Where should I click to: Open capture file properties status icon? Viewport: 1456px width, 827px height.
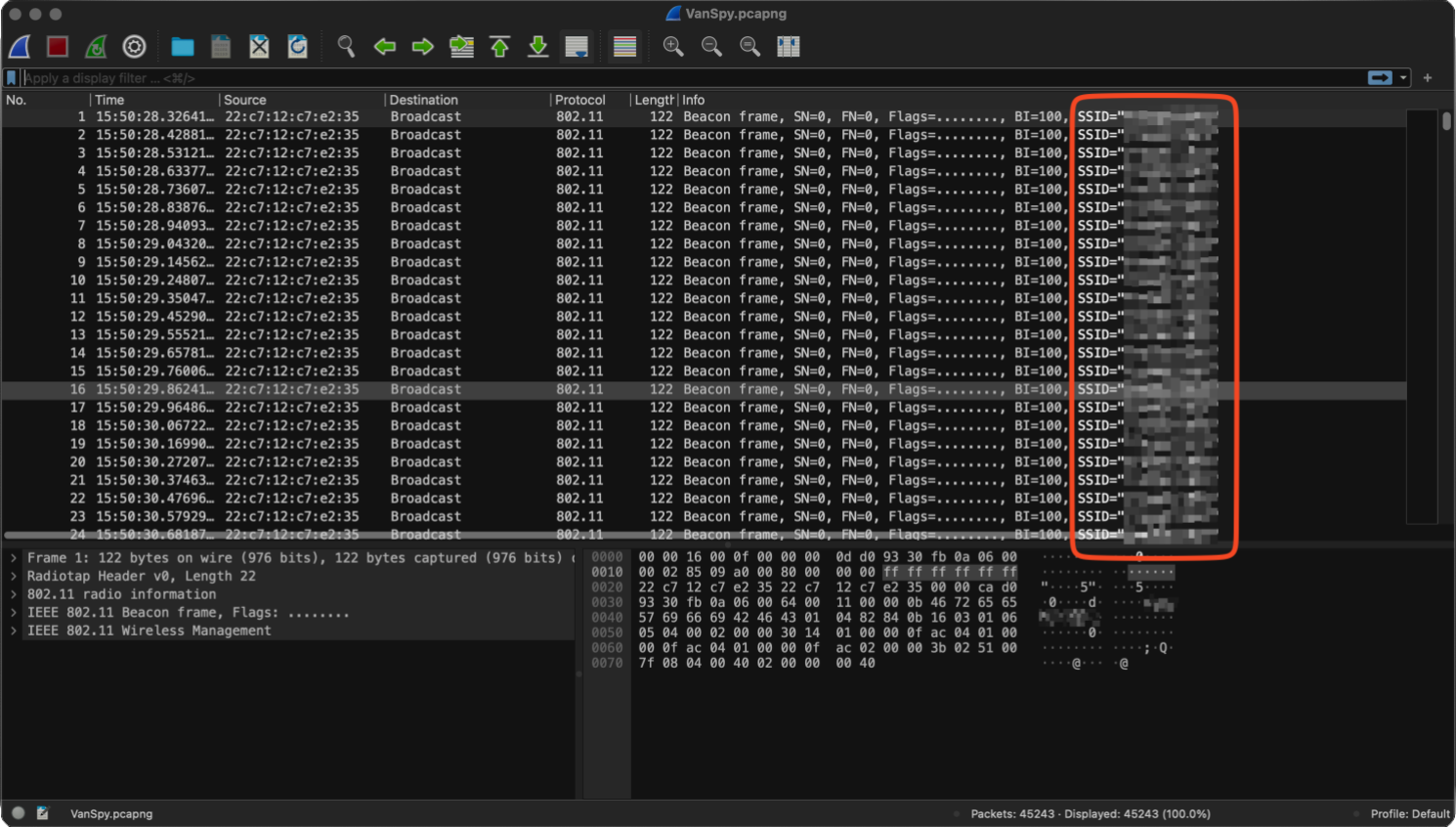click(43, 813)
